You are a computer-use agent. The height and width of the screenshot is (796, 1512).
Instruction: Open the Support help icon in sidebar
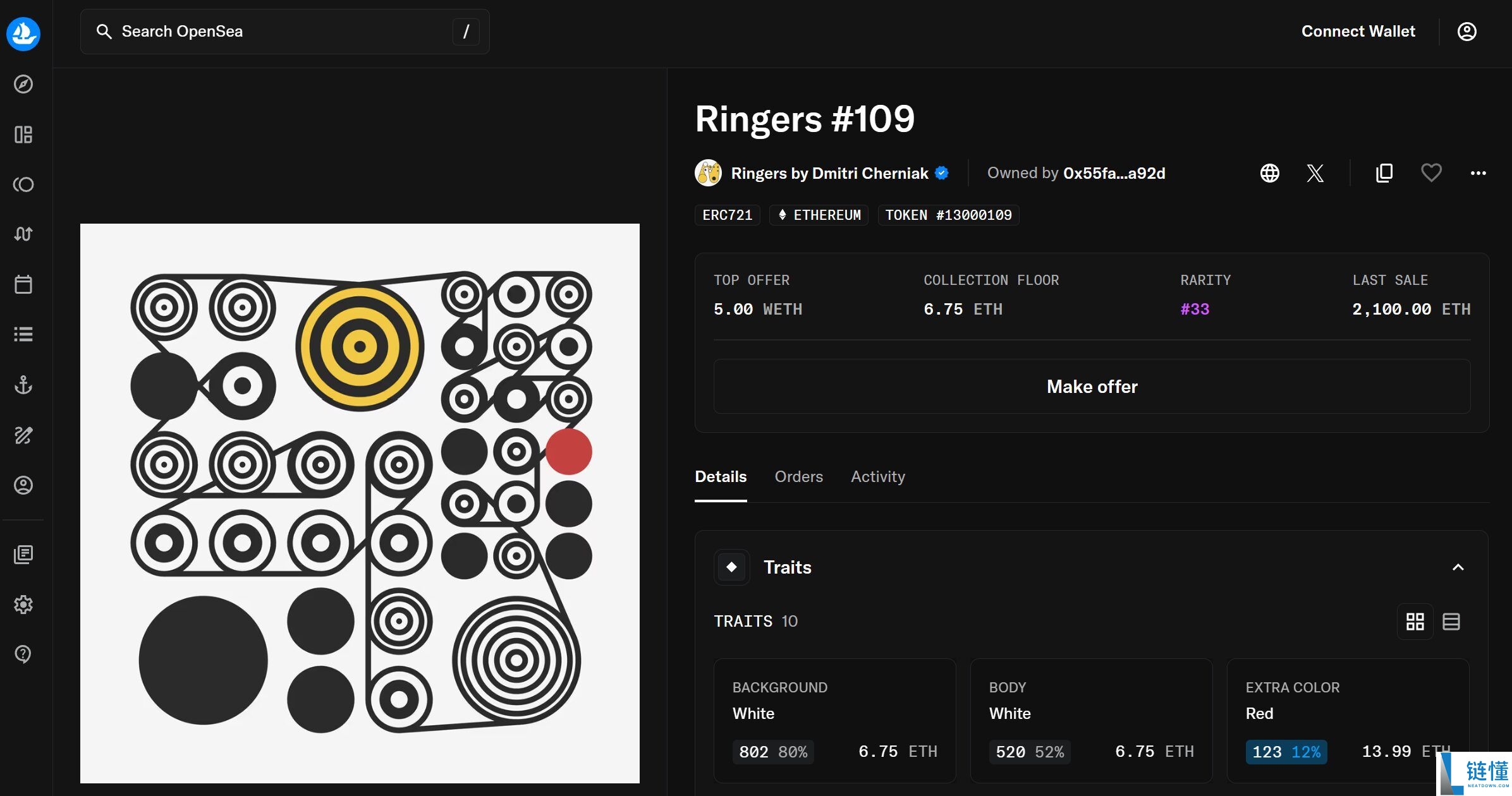point(23,654)
